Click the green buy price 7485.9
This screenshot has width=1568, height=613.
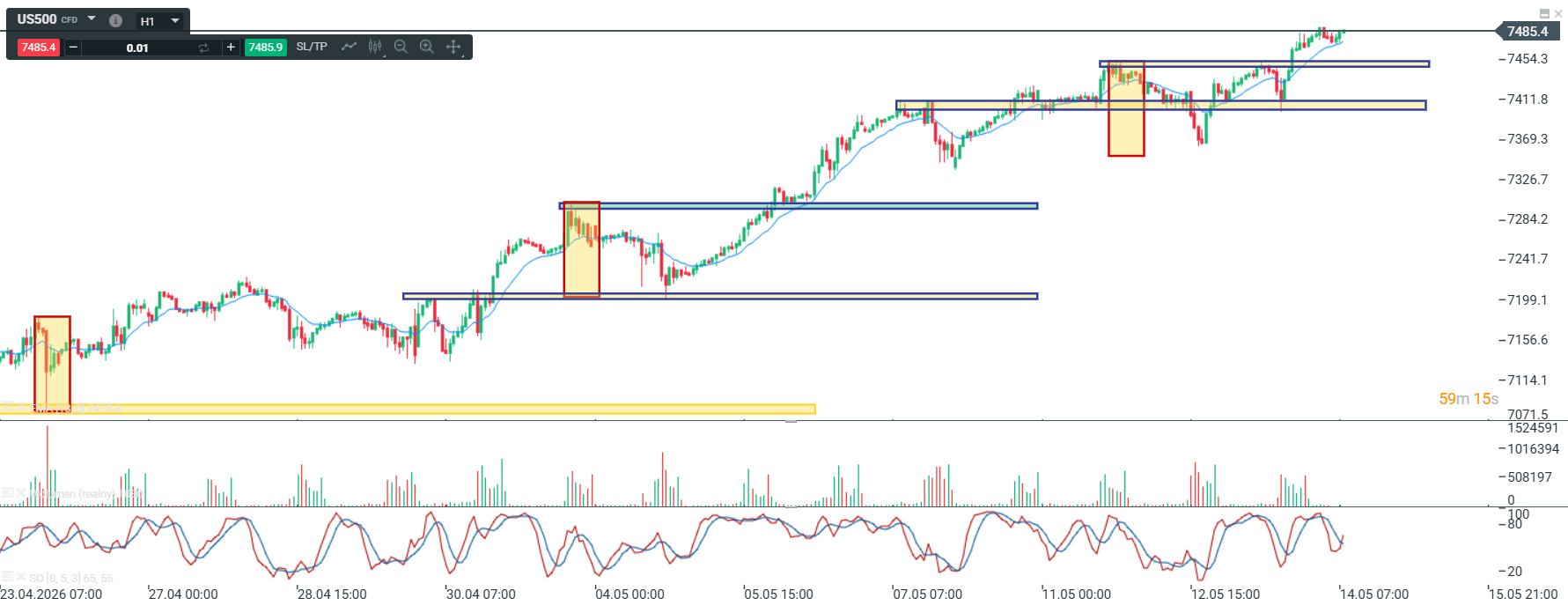pos(265,48)
